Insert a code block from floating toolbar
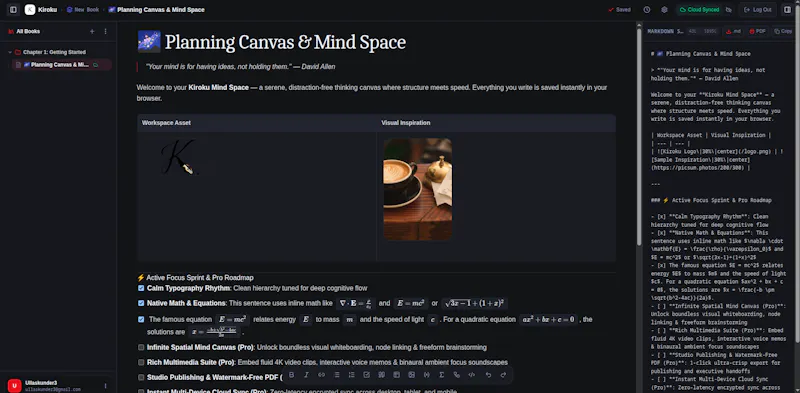The width and height of the screenshot is (800, 393). point(471,375)
